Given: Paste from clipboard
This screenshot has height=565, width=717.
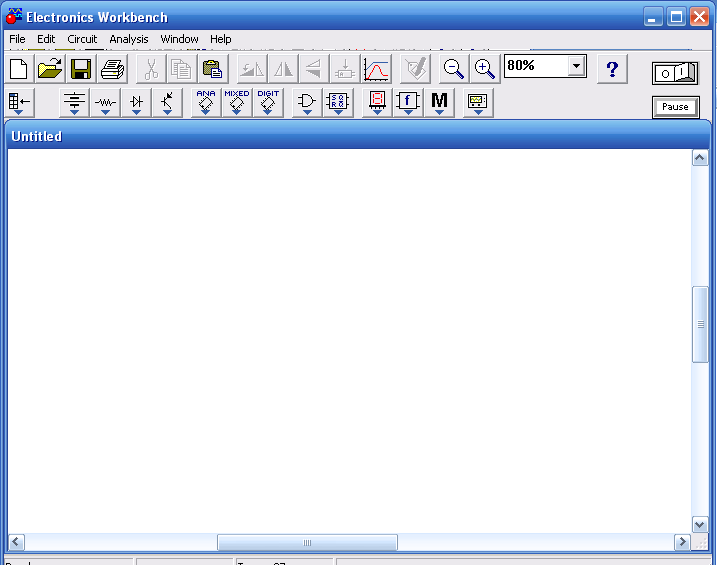Looking at the screenshot, I should point(213,69).
